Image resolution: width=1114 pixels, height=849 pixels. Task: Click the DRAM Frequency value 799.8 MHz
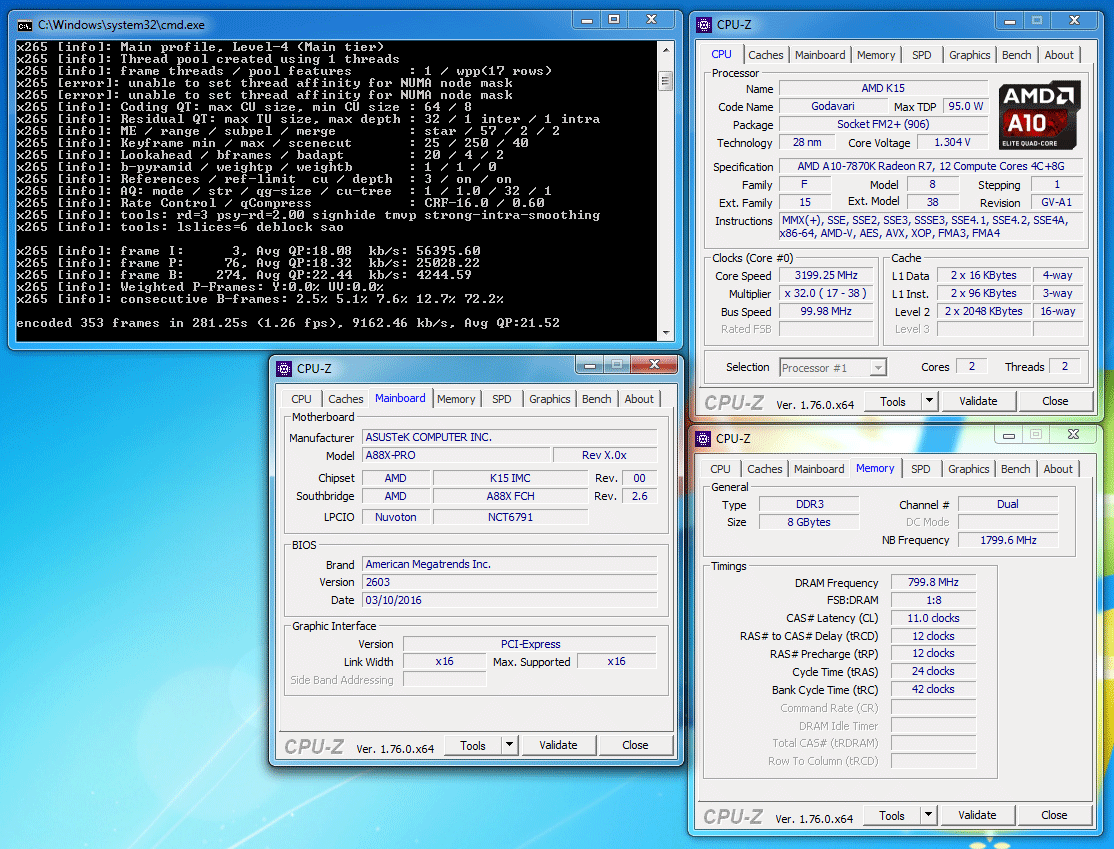point(934,583)
